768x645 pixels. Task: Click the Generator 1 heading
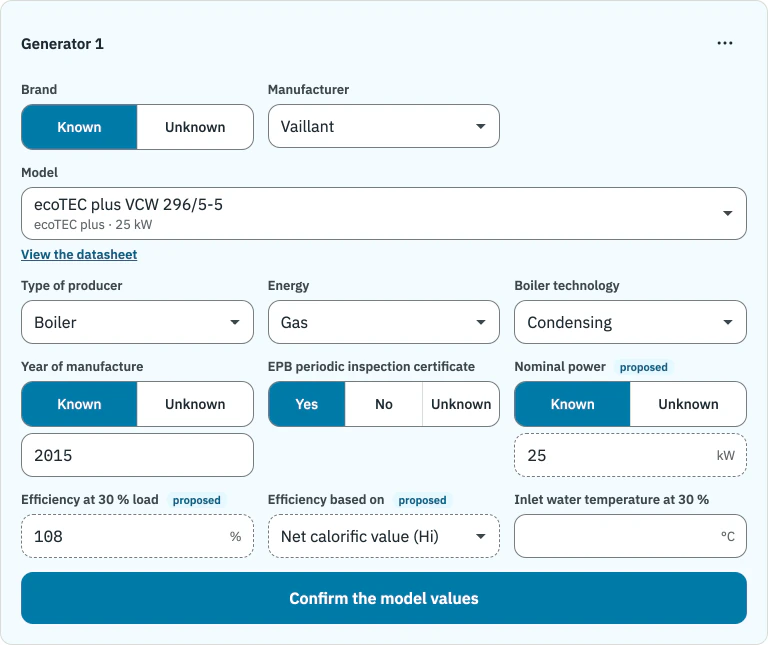[62, 44]
